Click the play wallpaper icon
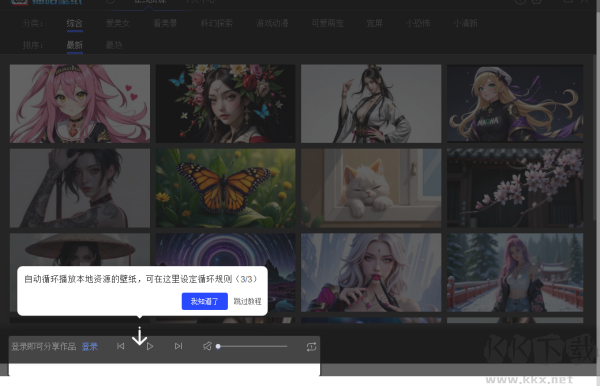This screenshot has height=386, width=600. coord(150,346)
